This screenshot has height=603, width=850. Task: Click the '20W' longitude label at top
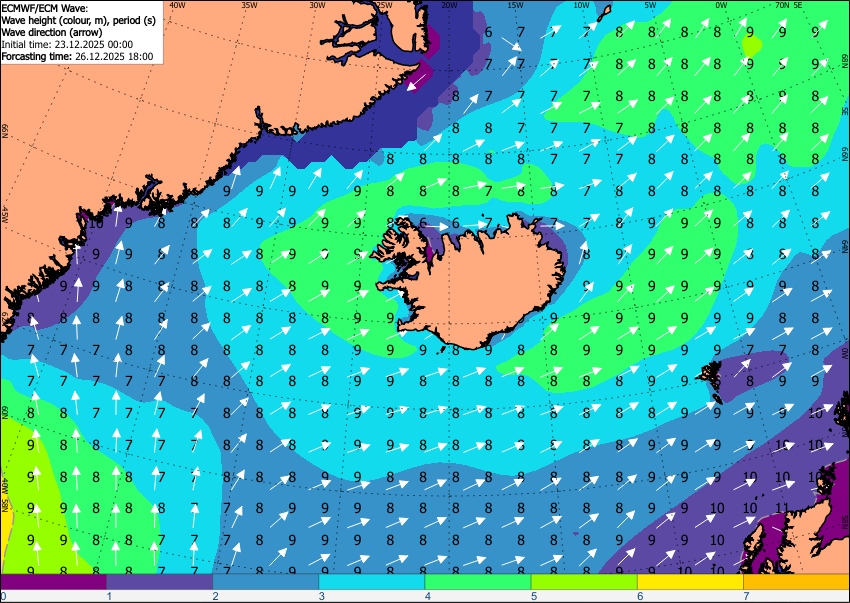pyautogui.click(x=449, y=5)
